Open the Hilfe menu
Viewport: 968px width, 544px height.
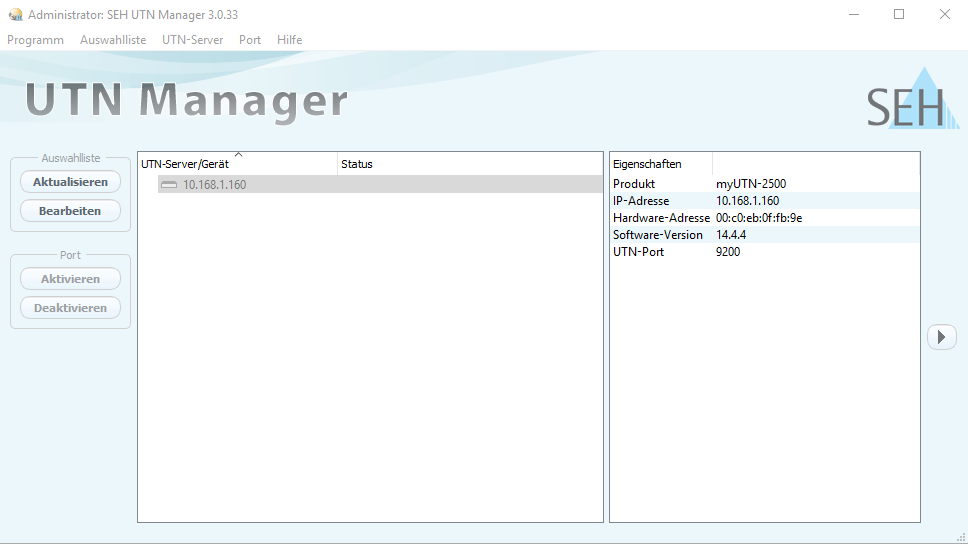290,40
